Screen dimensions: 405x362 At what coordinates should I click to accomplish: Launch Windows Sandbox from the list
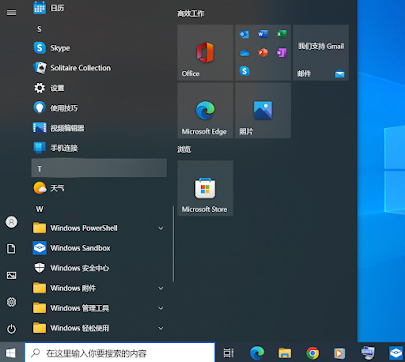99,248
